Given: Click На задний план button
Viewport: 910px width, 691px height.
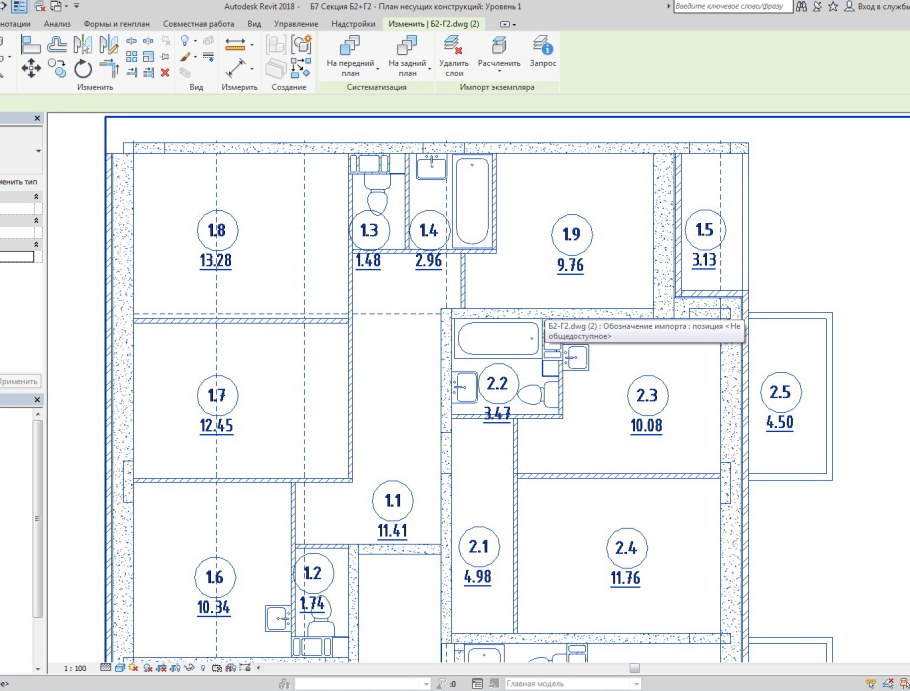Looking at the screenshot, I should [407, 55].
